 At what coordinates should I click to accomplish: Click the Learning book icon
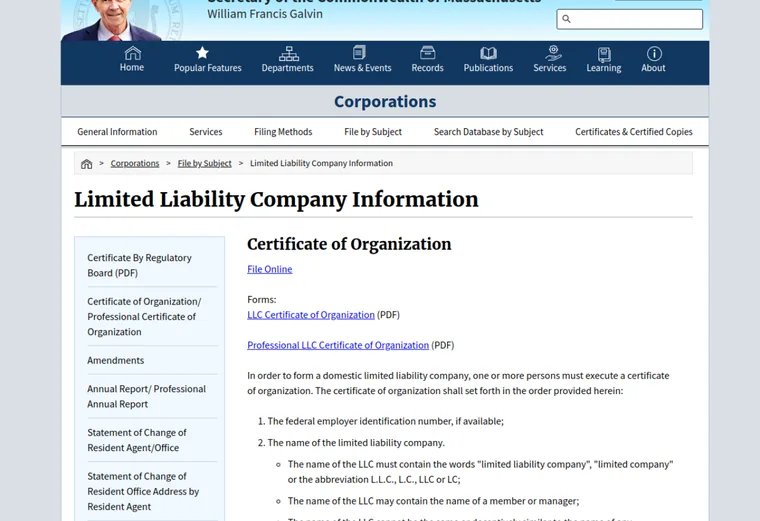604,54
